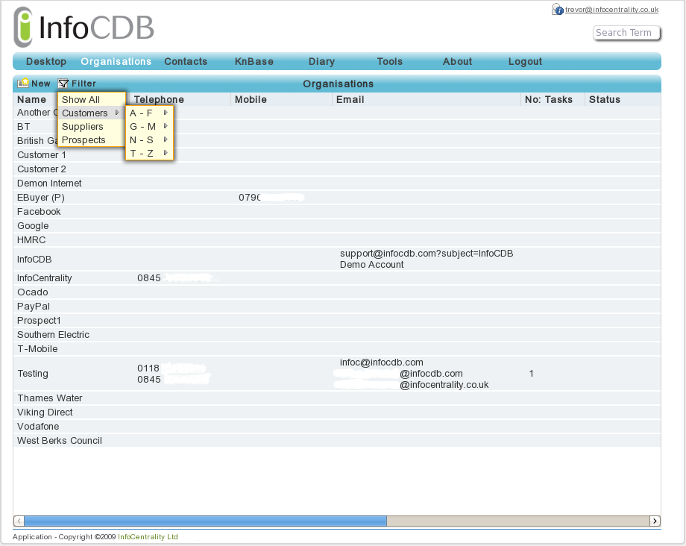
Task: Select the Organisations menu item
Action: coord(116,62)
